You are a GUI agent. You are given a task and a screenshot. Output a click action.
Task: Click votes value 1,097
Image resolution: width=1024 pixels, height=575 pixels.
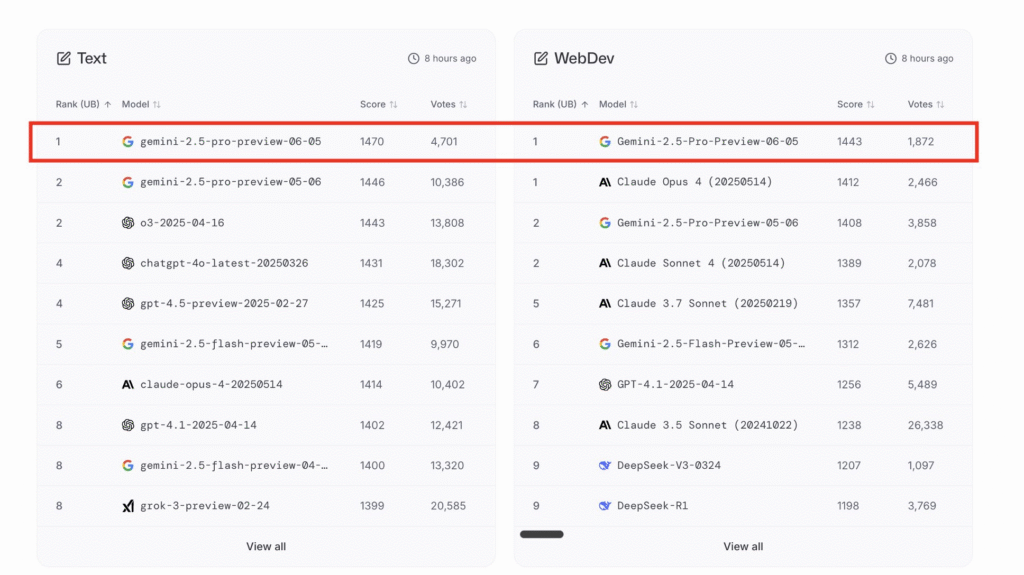[x=921, y=465]
